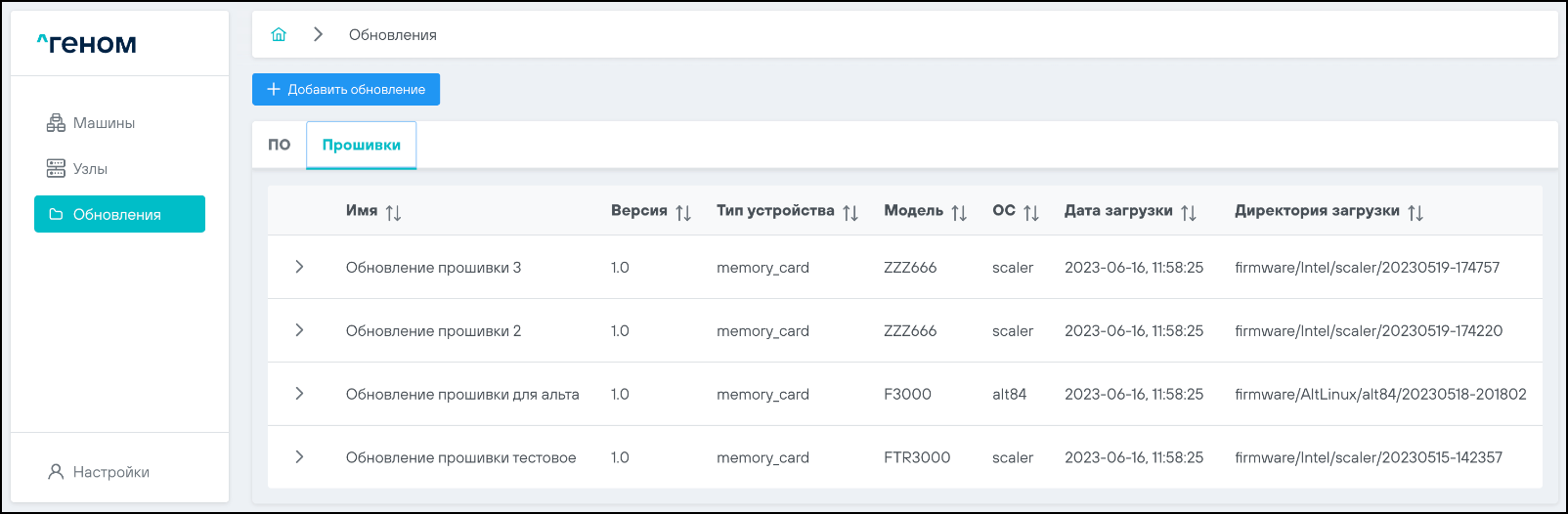Expand the row Обновление прошивки для альта

[299, 394]
